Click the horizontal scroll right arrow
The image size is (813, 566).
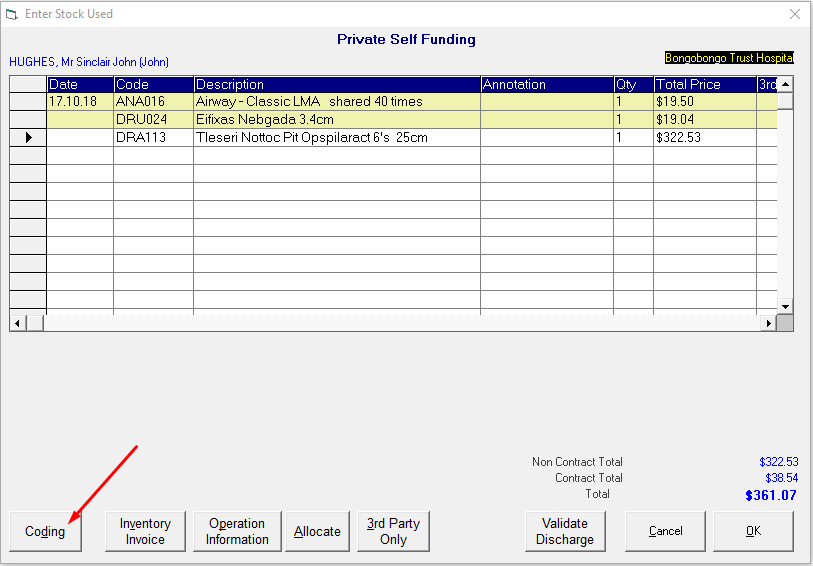pos(768,323)
